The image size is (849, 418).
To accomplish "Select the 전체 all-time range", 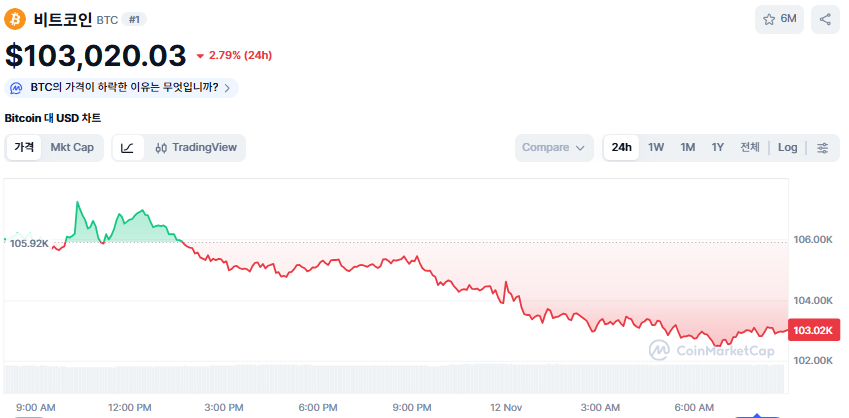I will tap(750, 148).
